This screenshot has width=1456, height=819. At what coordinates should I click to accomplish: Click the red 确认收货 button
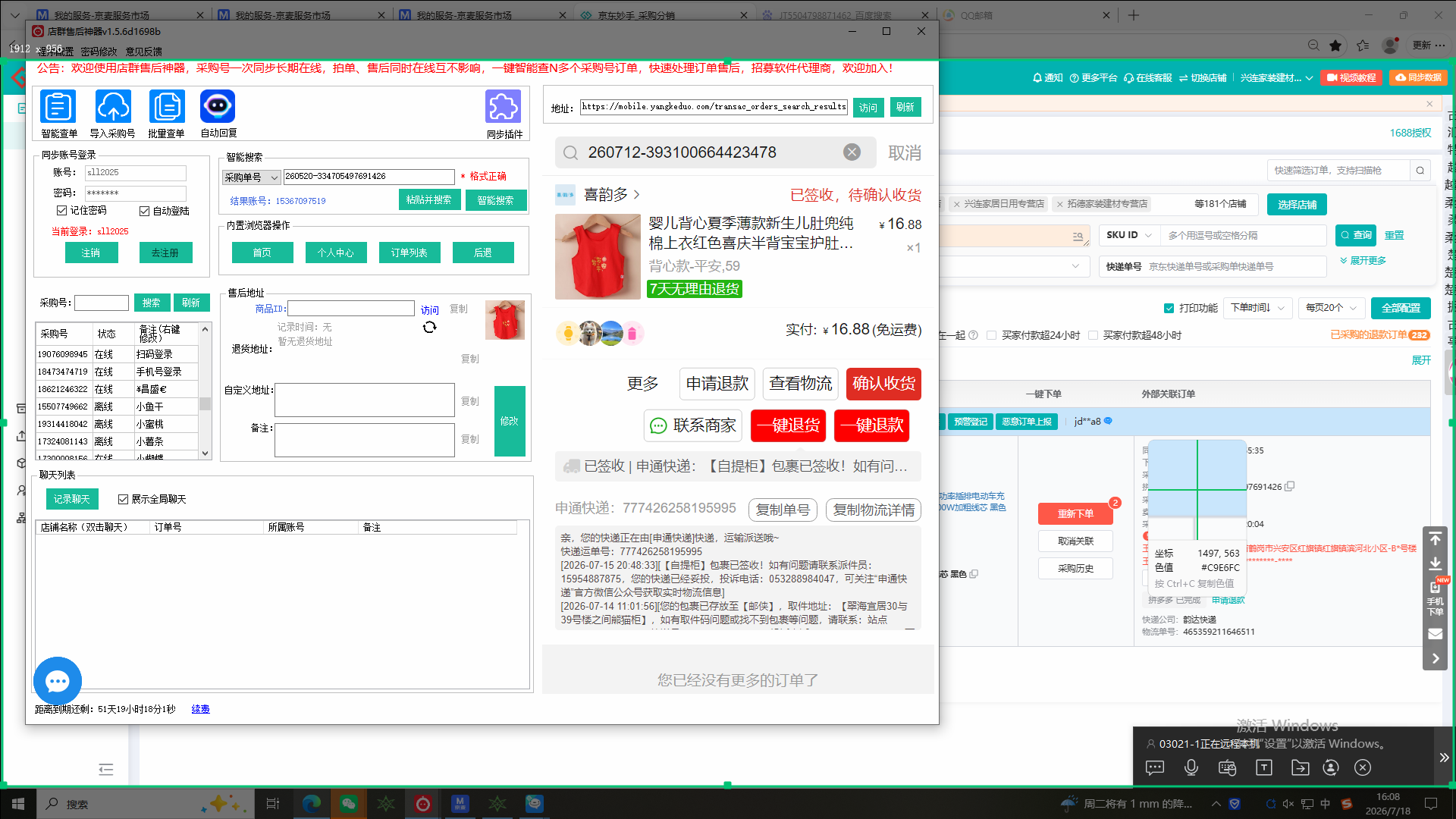(883, 384)
